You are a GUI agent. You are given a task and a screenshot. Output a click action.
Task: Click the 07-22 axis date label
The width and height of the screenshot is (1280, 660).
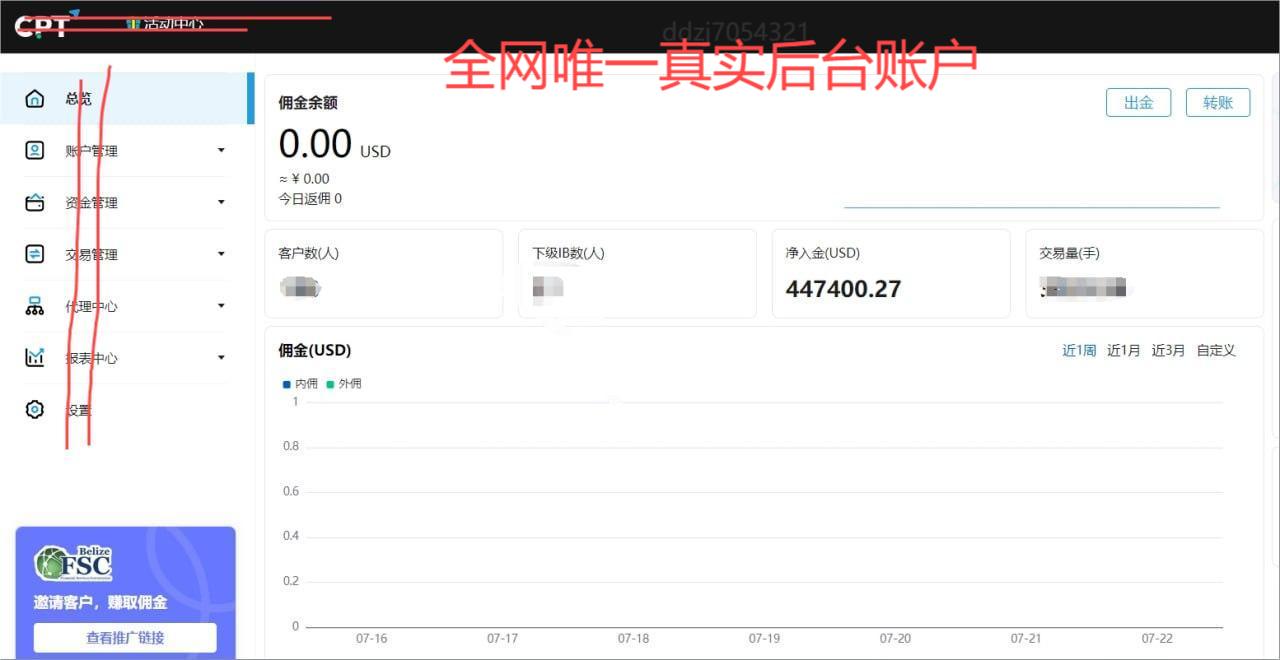point(1157,638)
